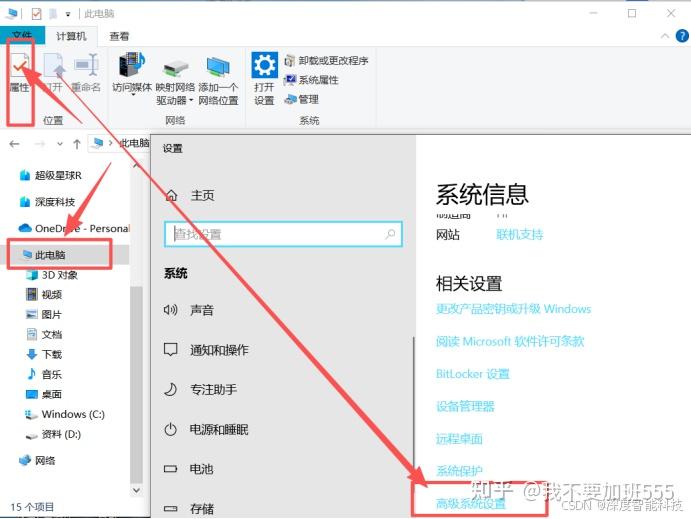Click the search magnifier in Settings
This screenshot has height=519, width=691.
click(390, 234)
